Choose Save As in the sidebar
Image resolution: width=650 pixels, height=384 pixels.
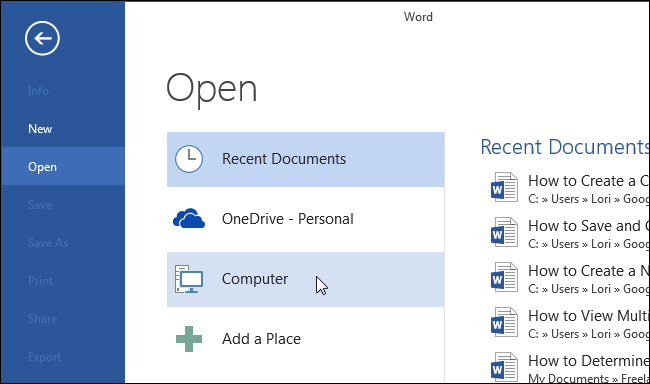coord(48,243)
